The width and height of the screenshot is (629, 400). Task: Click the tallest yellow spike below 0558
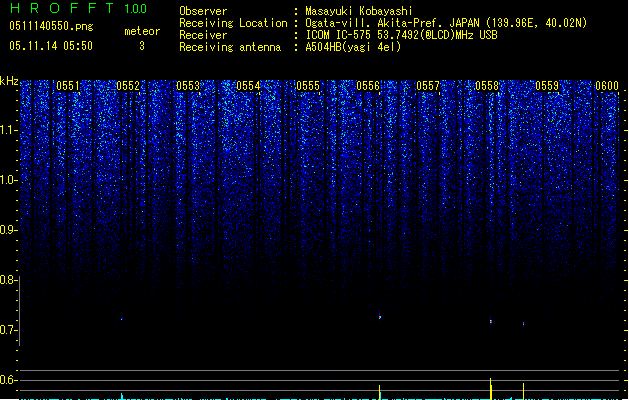(x=491, y=389)
